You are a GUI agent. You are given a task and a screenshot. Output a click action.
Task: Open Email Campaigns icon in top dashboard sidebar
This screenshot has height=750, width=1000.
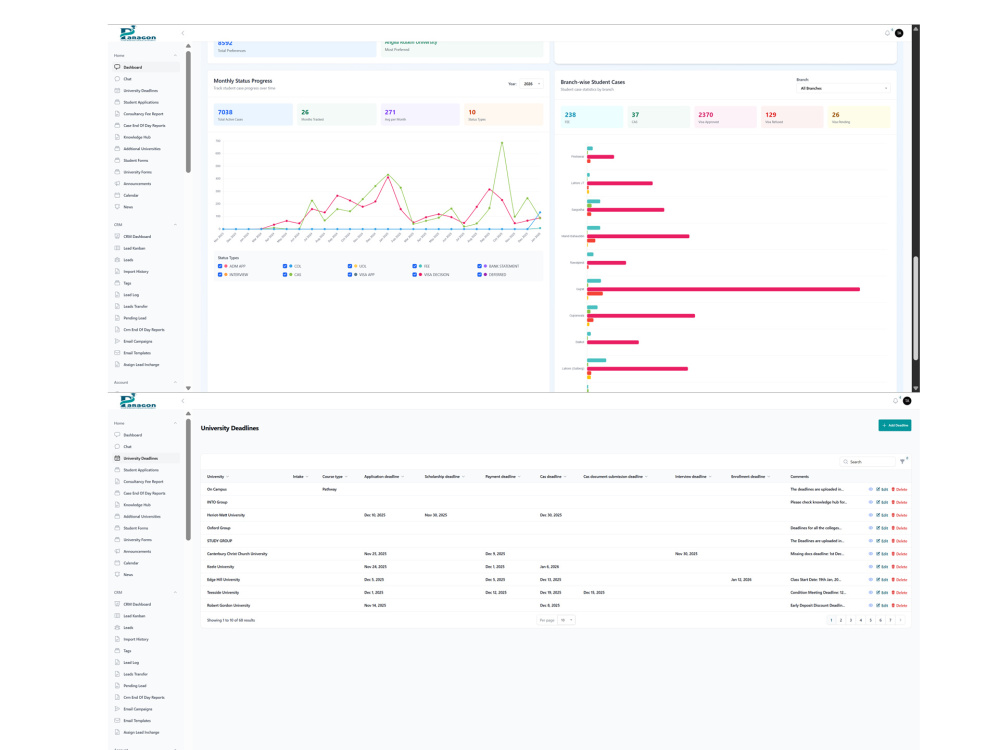click(117, 341)
